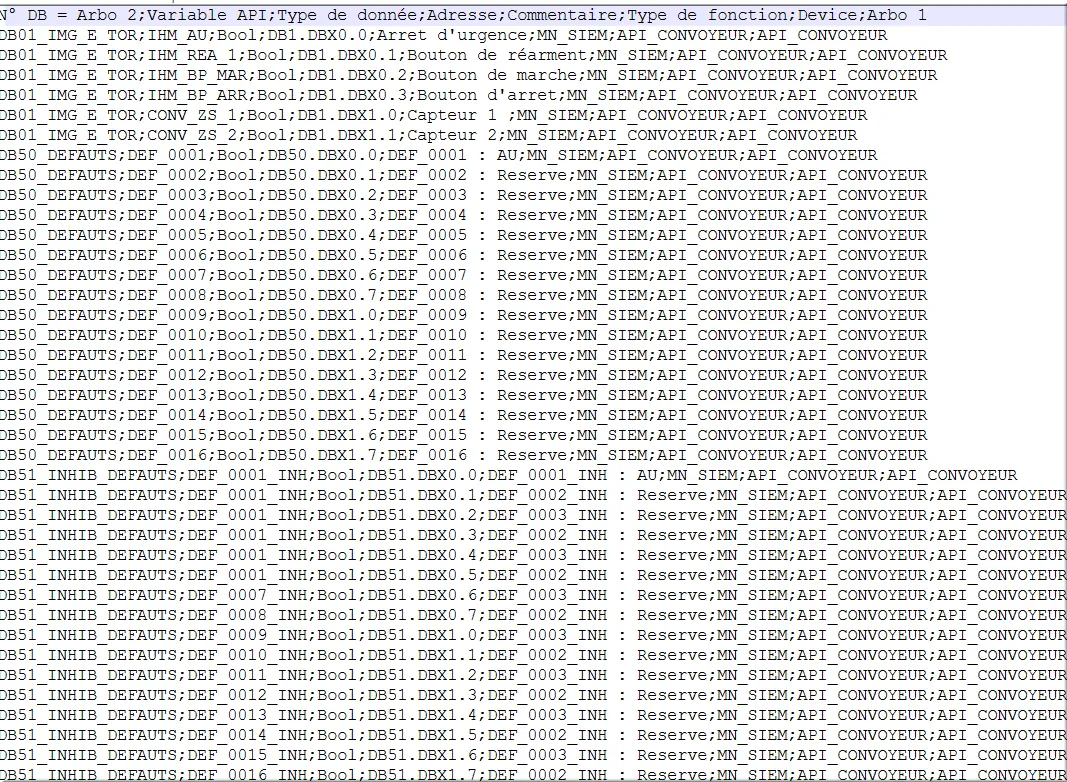Click address "DB50.DBX1.6"
This screenshot has width=1067, height=782.
click(x=322, y=435)
